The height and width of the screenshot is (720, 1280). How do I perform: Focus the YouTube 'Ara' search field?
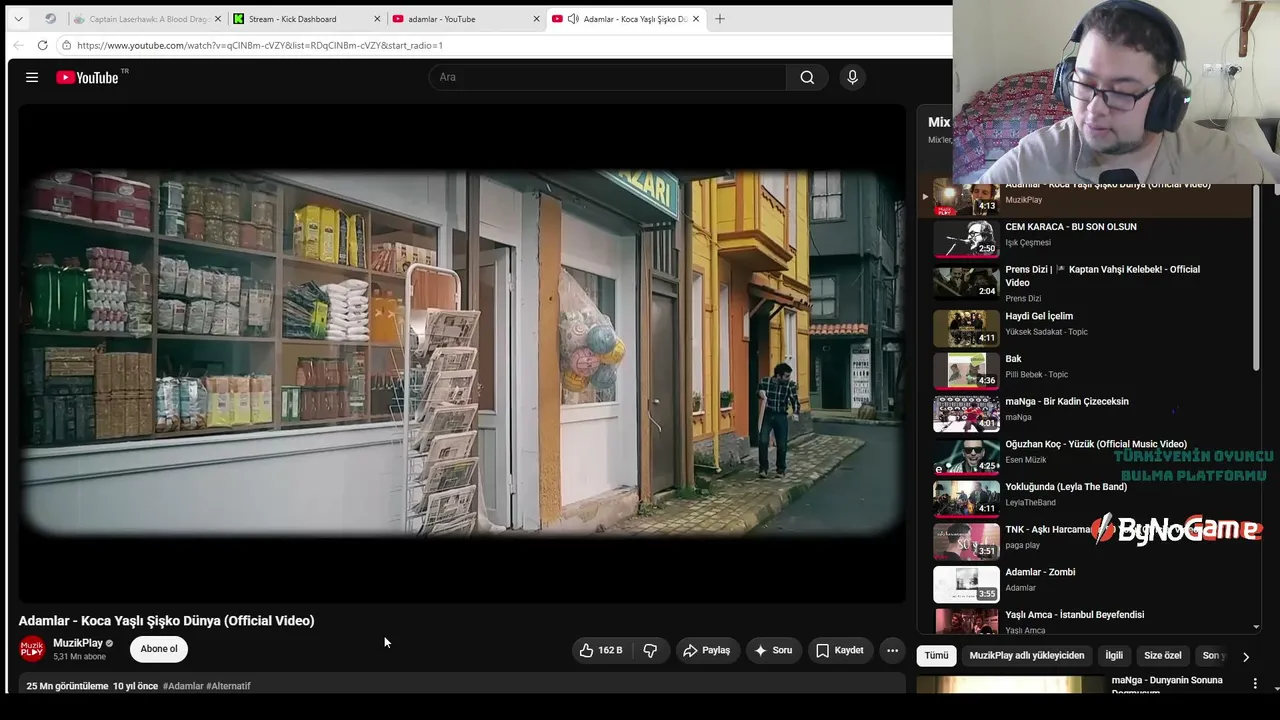(608, 77)
